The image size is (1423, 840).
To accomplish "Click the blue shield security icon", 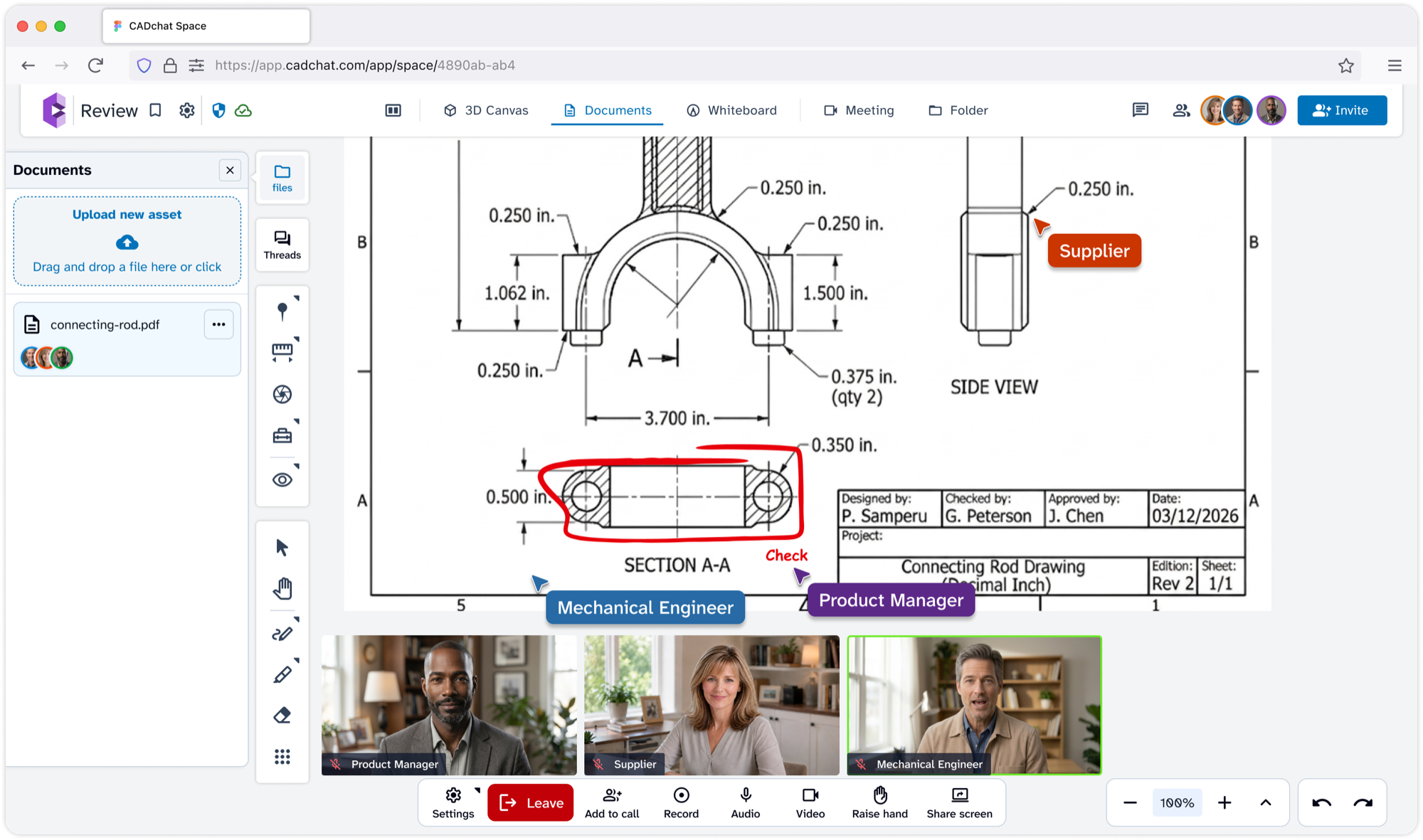I will click(218, 110).
